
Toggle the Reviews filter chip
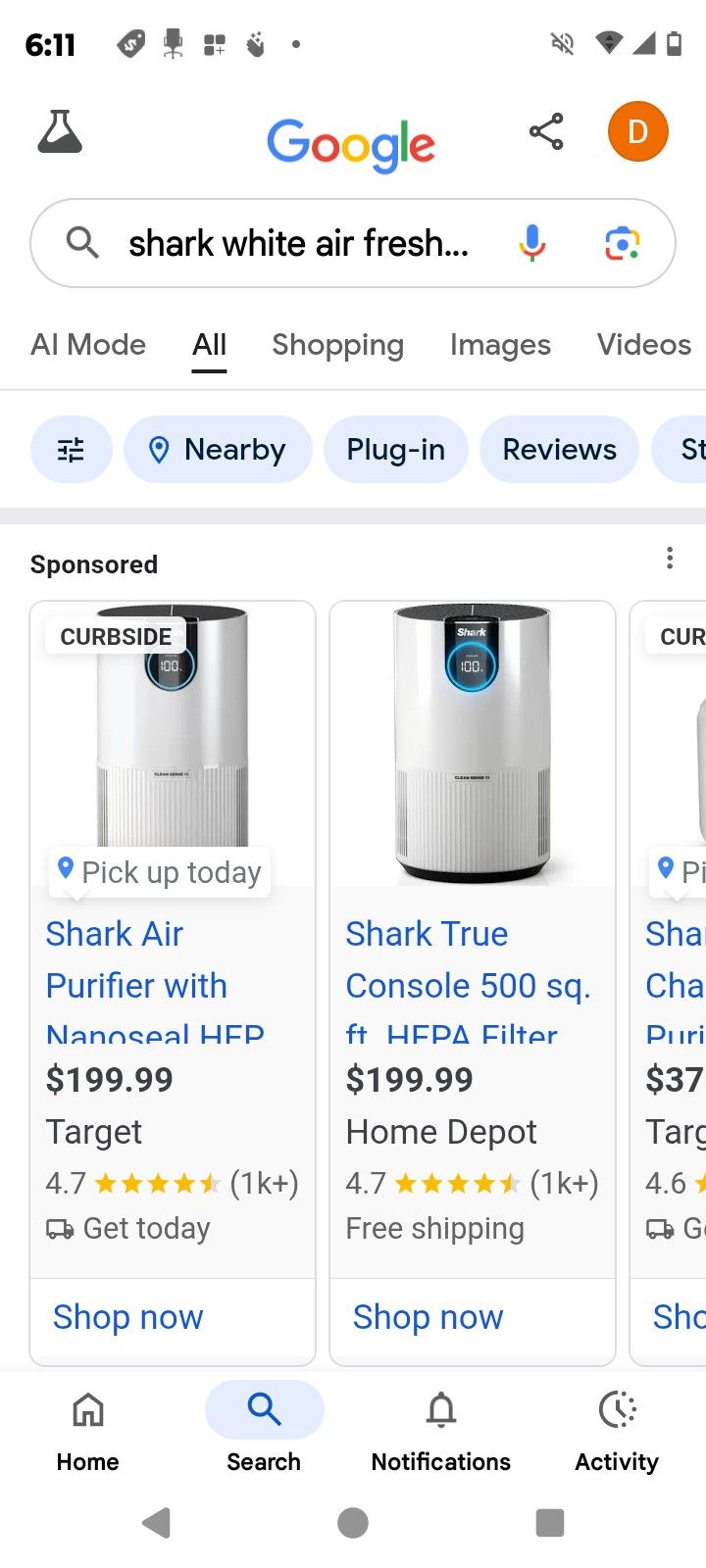pos(559,450)
